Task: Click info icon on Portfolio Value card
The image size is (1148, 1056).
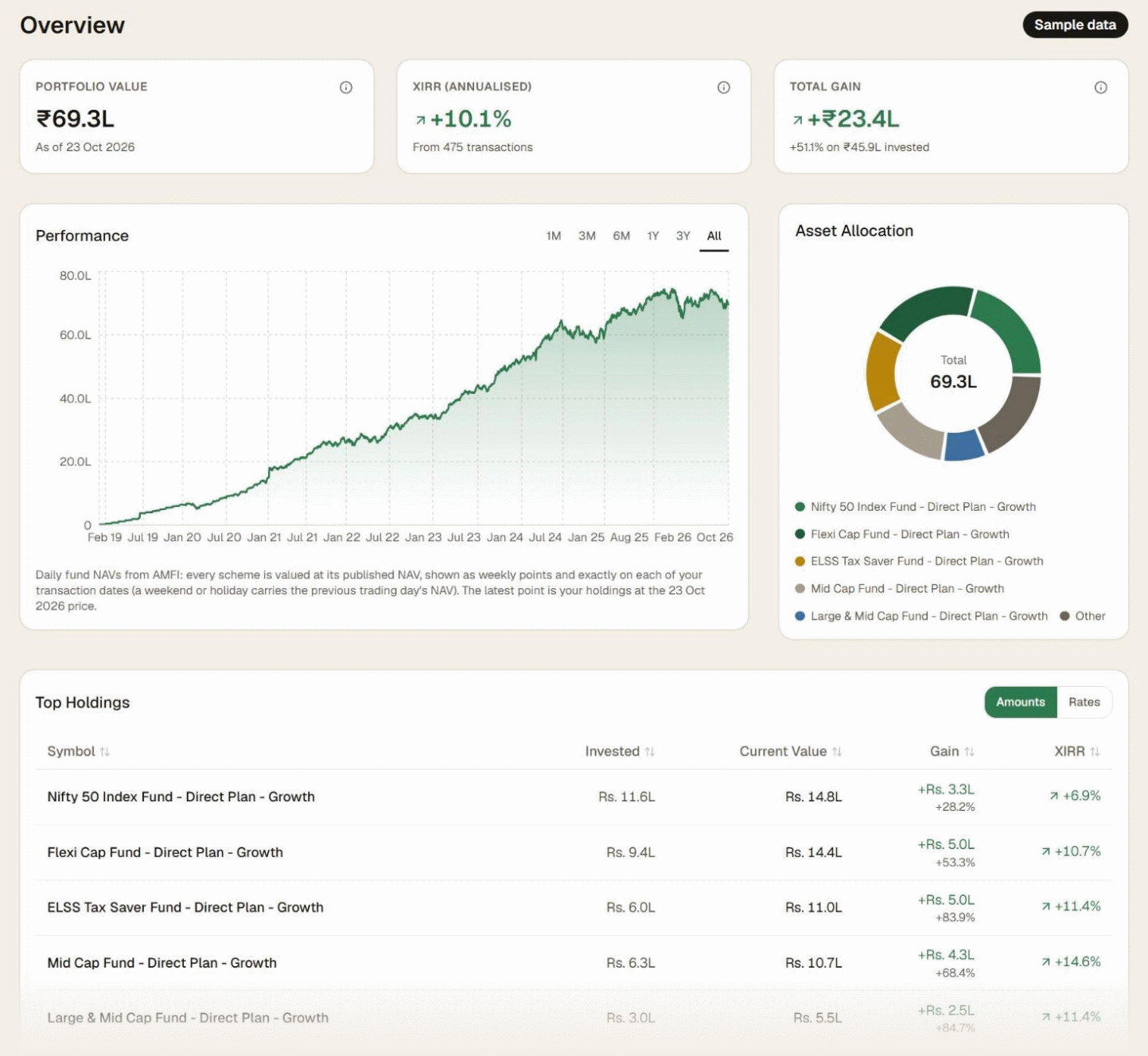Action: [346, 88]
